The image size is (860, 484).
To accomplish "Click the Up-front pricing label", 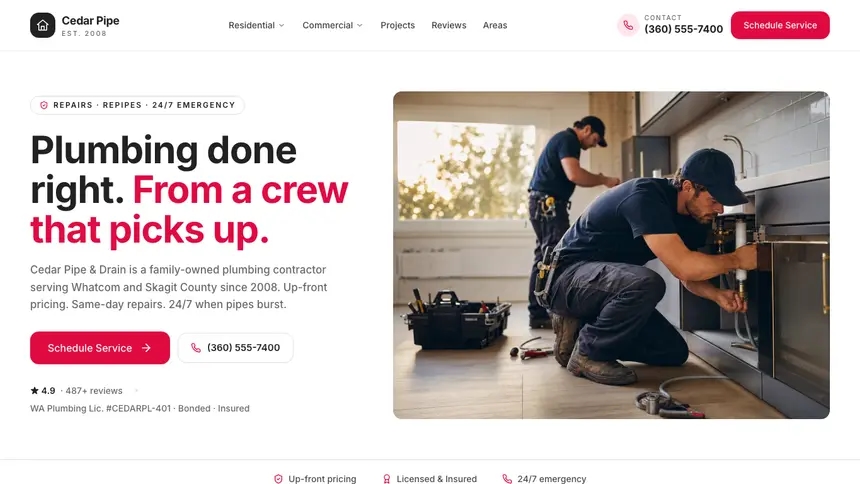I will [x=322, y=479].
